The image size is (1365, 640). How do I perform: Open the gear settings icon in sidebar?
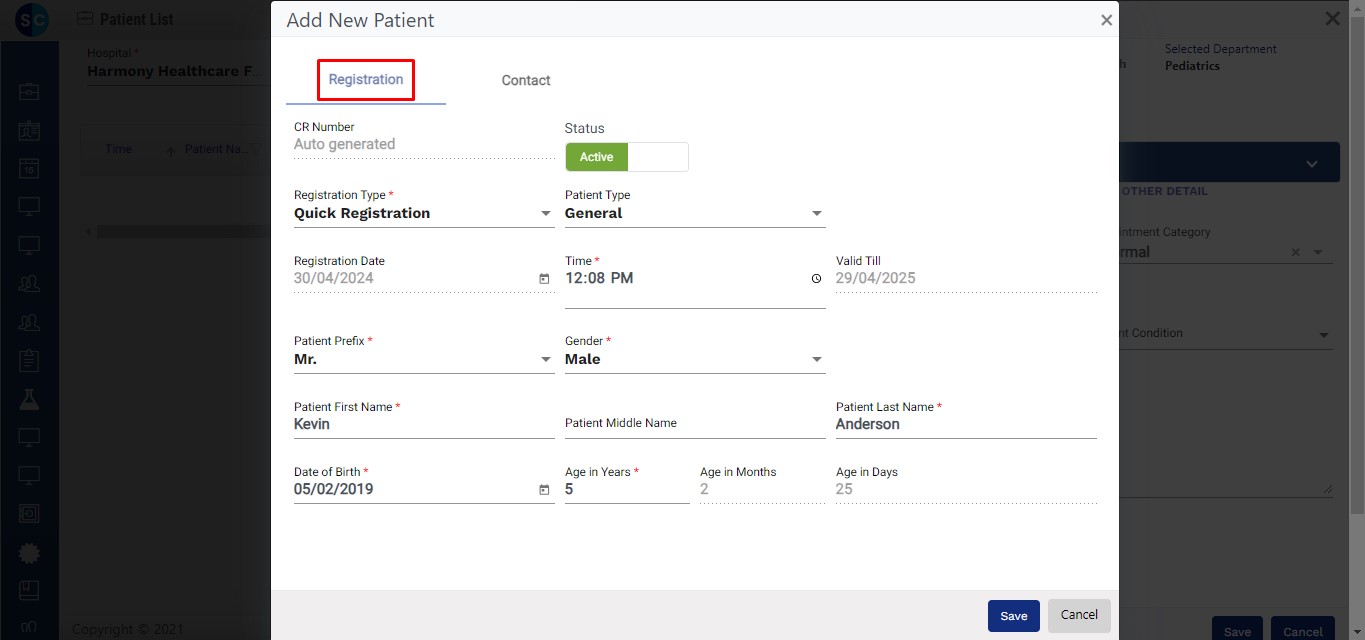coord(29,552)
